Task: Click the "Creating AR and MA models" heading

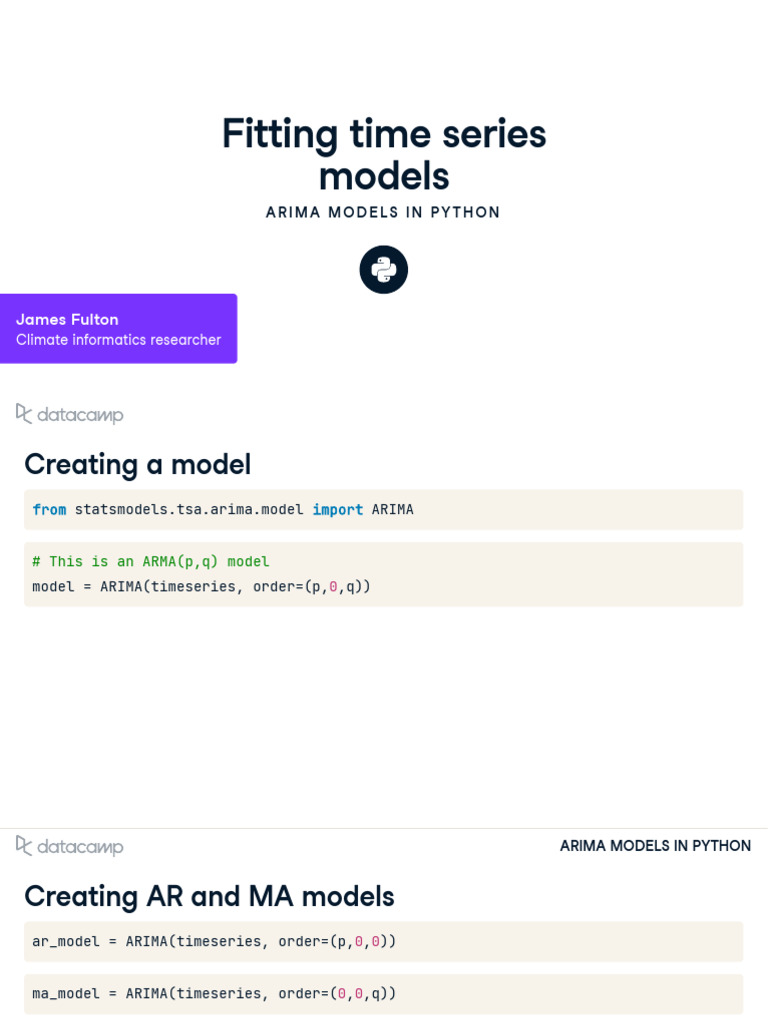Action: (209, 896)
